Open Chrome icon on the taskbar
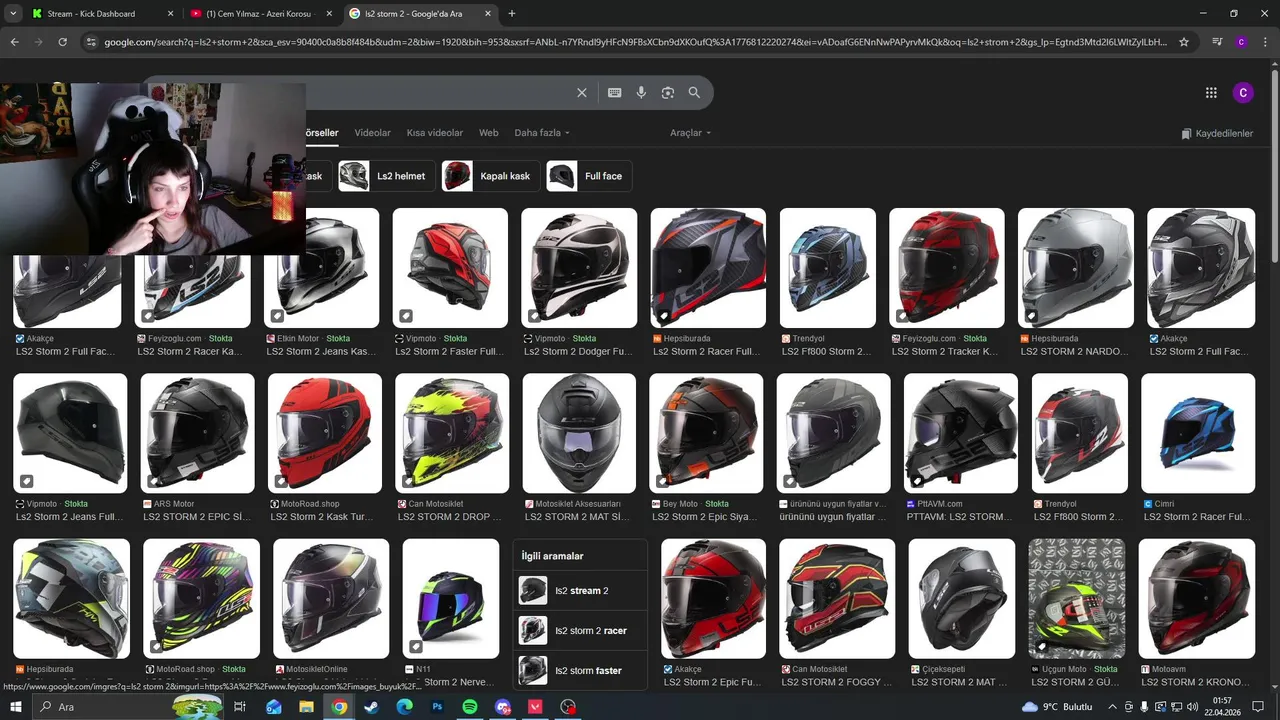This screenshot has height=720, width=1280. pos(340,707)
